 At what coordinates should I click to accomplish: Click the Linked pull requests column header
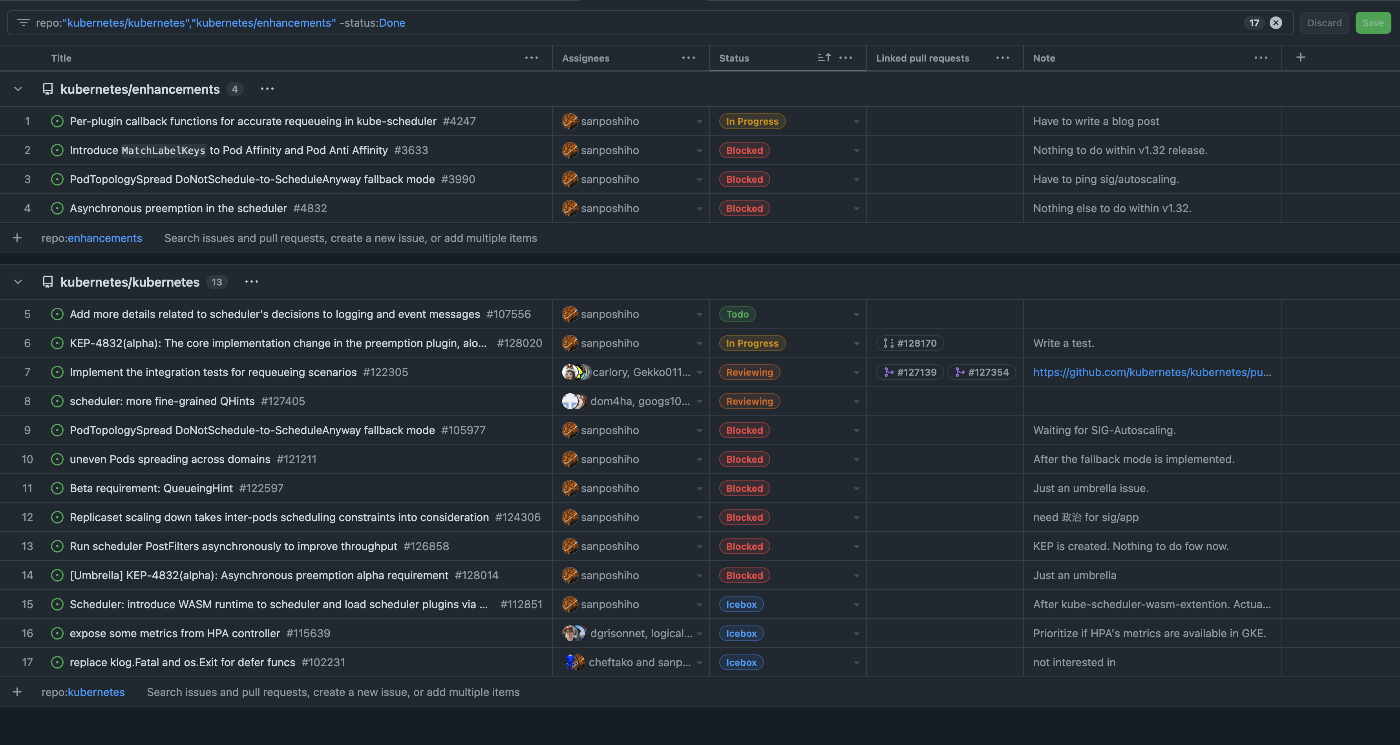pos(922,58)
